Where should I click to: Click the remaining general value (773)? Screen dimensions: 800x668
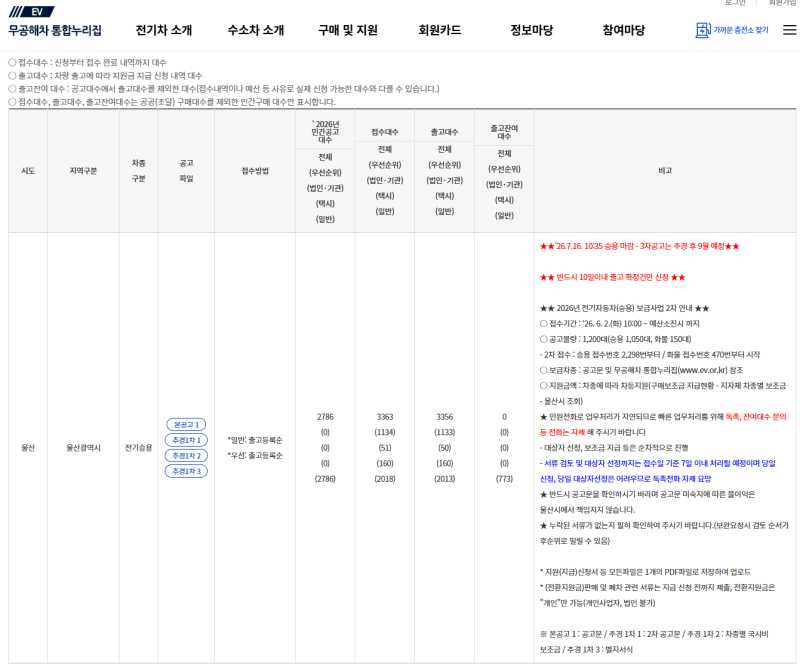coord(504,479)
